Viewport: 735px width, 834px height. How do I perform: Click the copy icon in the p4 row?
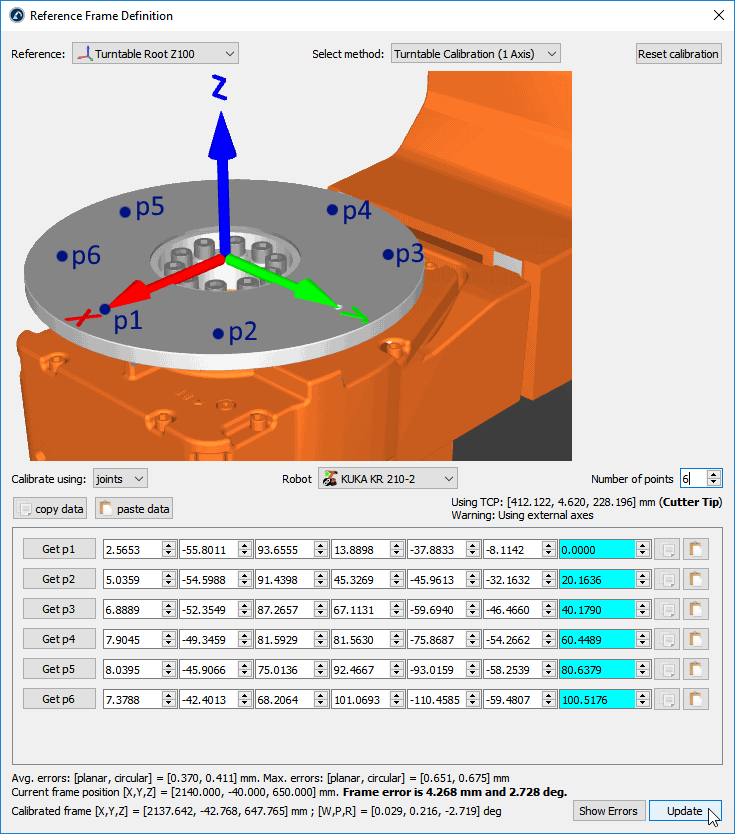(667, 639)
